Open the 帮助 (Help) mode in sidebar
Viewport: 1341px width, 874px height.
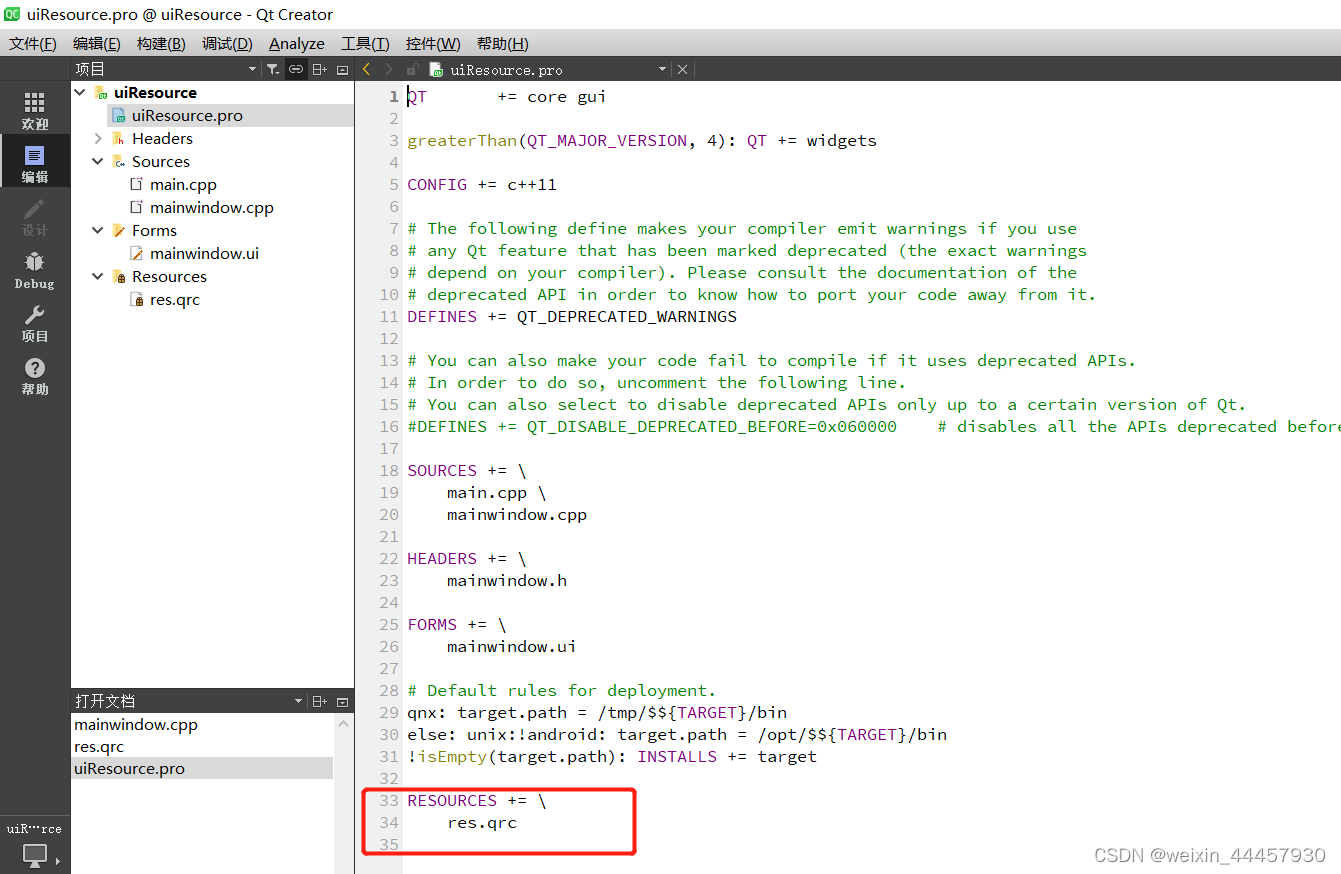(x=35, y=376)
